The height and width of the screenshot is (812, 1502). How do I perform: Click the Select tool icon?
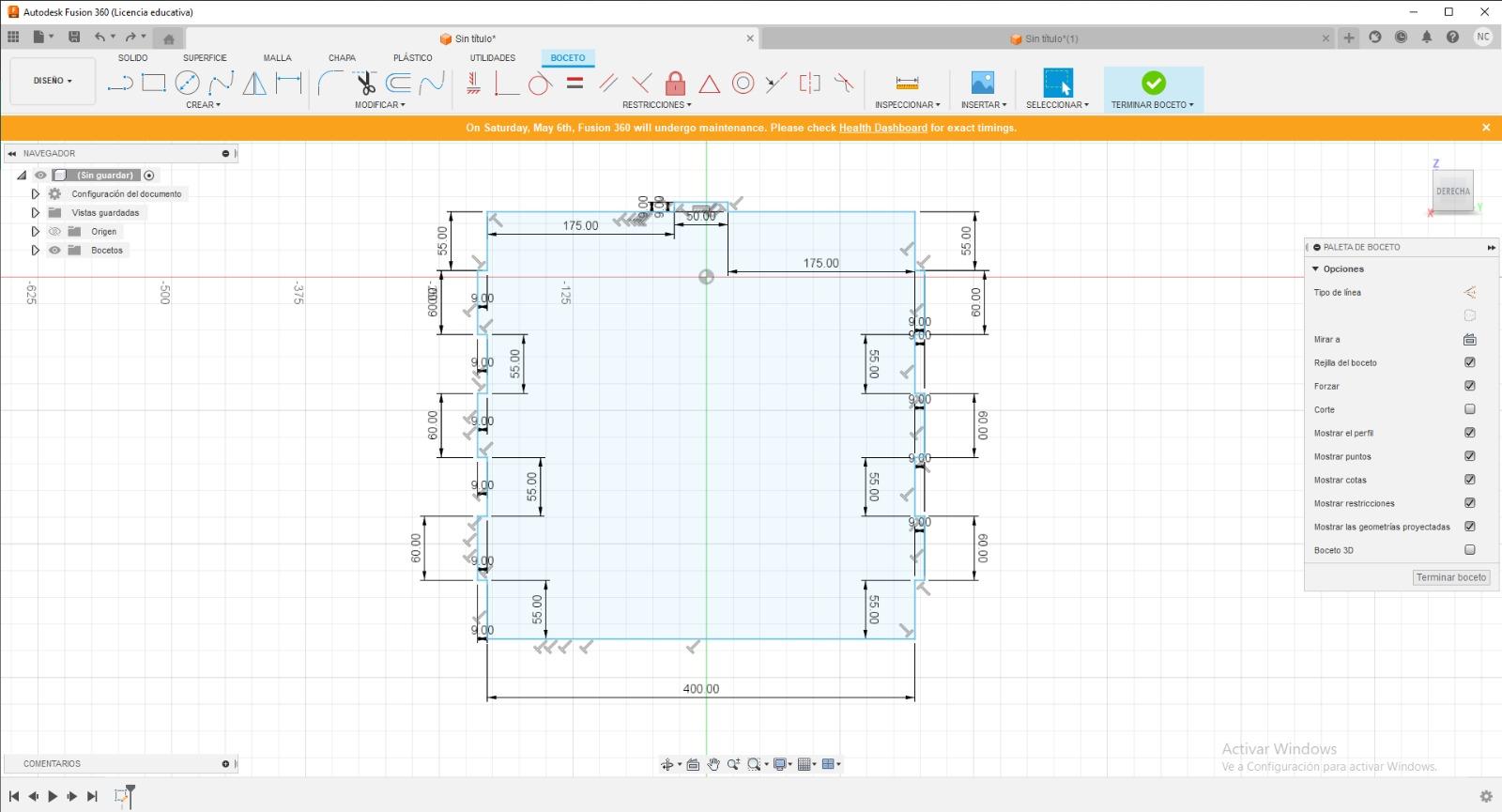coord(1058,83)
